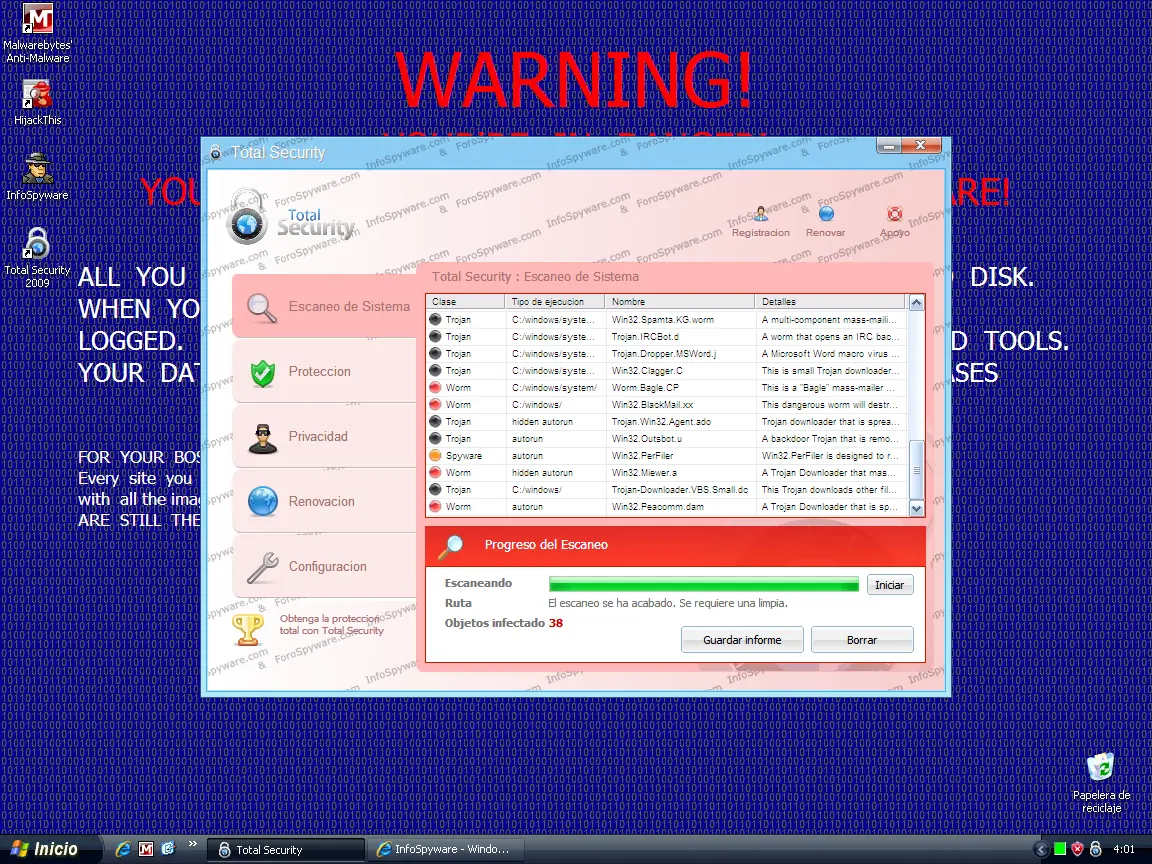Image resolution: width=1152 pixels, height=864 pixels.
Task: Click red icon of Worm.Bagle.CP row
Action: (x=435, y=387)
